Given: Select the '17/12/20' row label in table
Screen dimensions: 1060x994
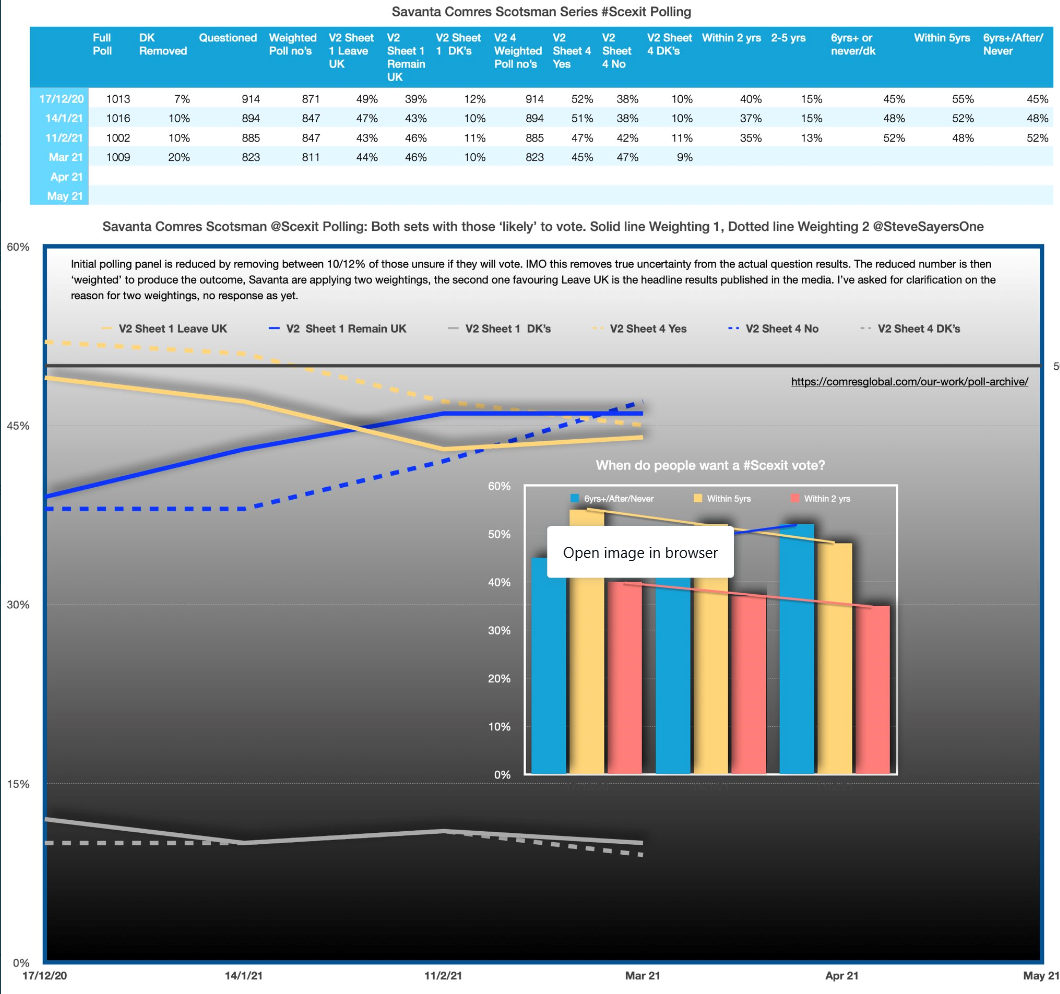Looking at the screenshot, I should [58, 99].
